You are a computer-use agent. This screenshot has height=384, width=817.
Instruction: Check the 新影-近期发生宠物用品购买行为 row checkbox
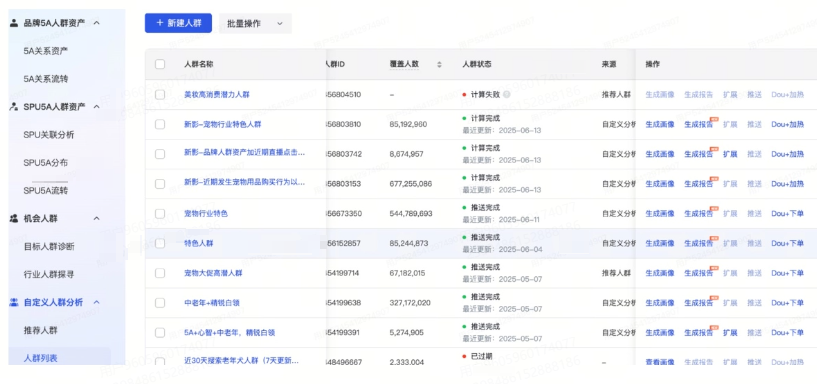click(x=160, y=183)
